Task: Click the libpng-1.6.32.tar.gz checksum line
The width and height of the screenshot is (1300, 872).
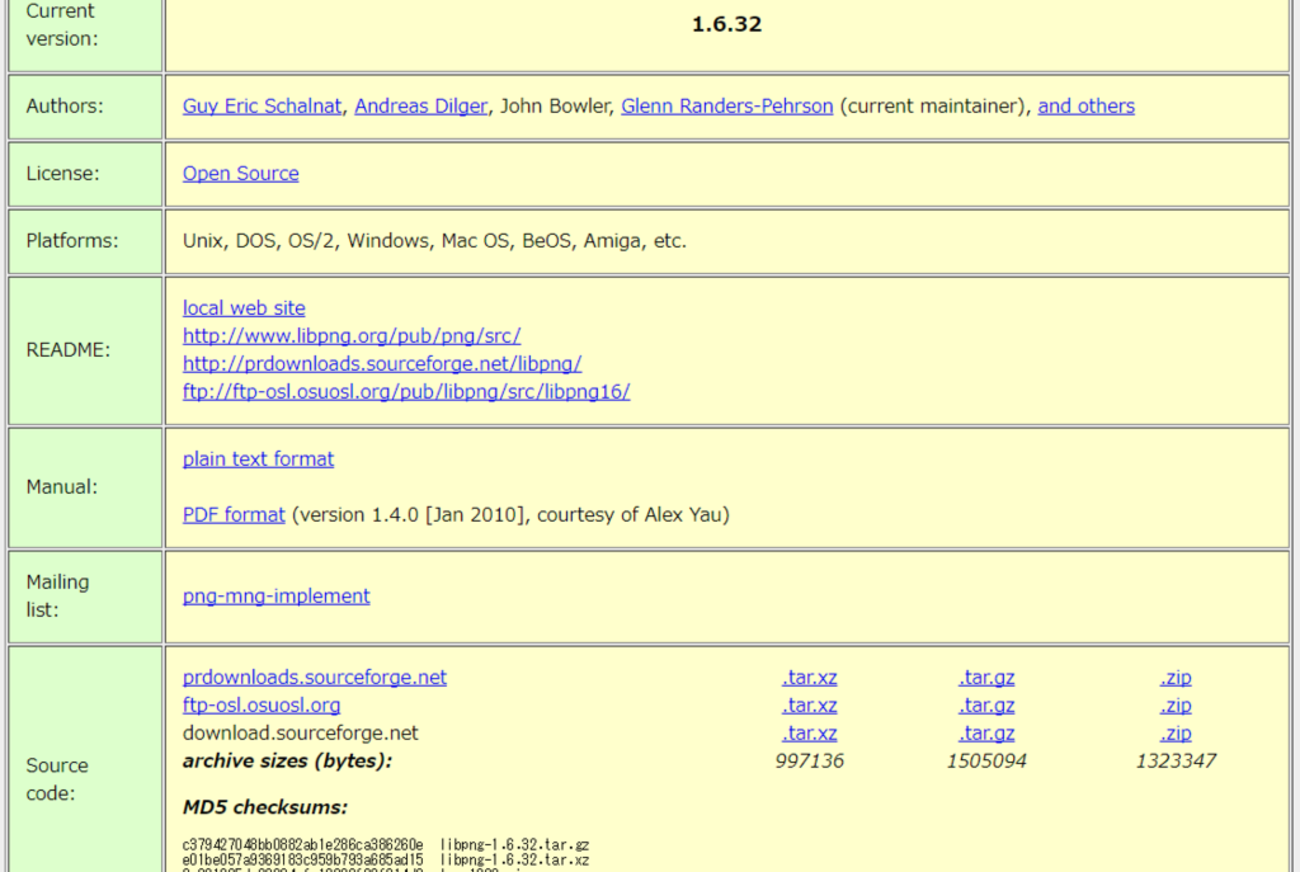Action: click(386, 846)
